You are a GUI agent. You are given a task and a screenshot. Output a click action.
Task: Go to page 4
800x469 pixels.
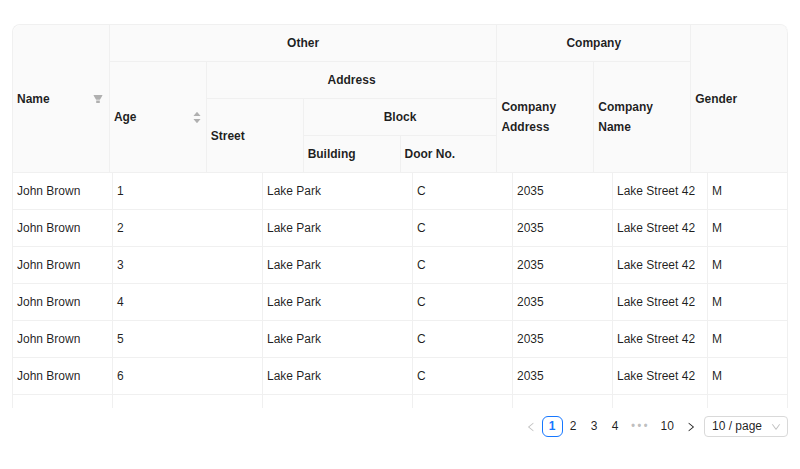pos(615,426)
